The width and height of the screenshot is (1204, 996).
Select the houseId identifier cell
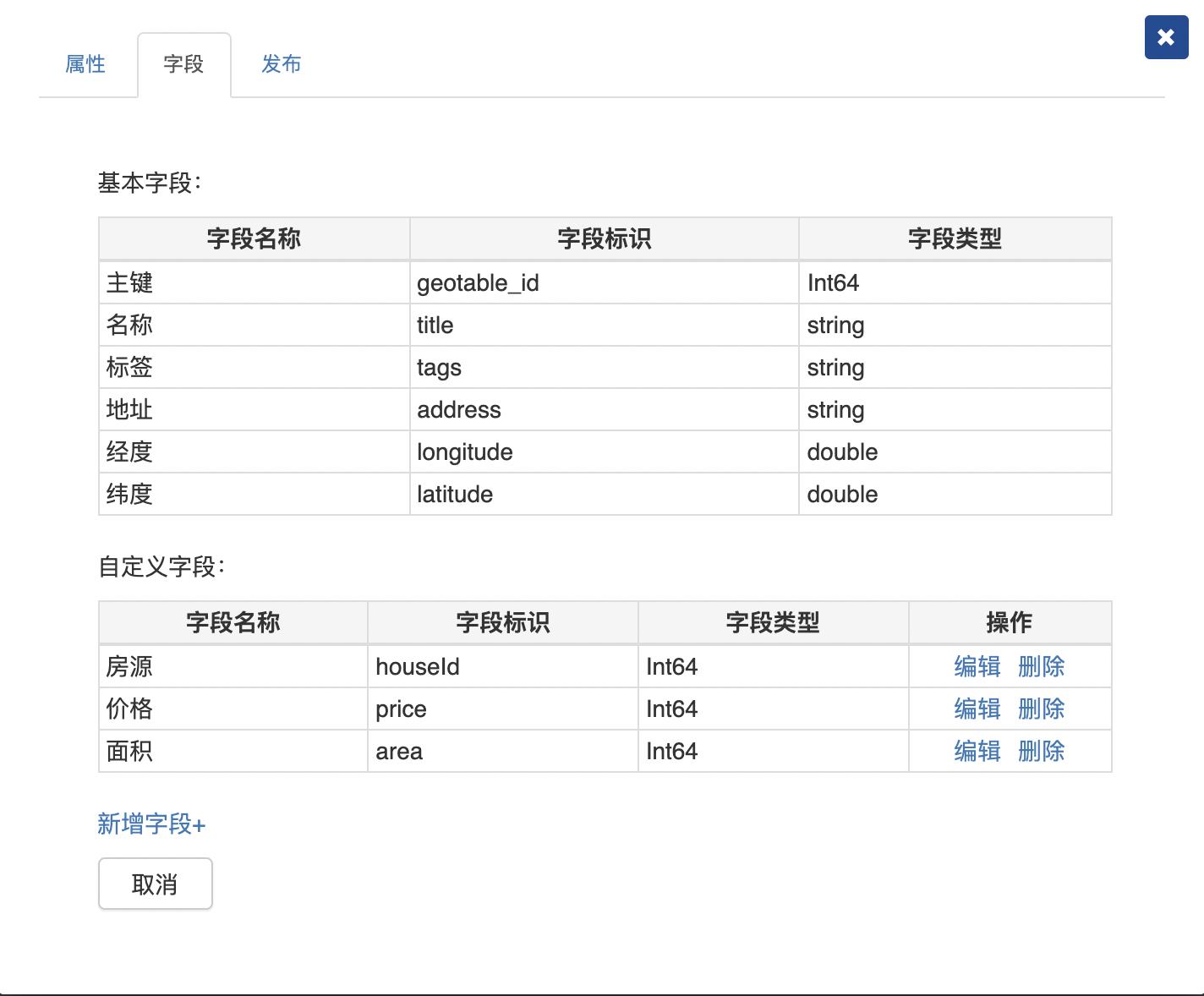point(503,666)
